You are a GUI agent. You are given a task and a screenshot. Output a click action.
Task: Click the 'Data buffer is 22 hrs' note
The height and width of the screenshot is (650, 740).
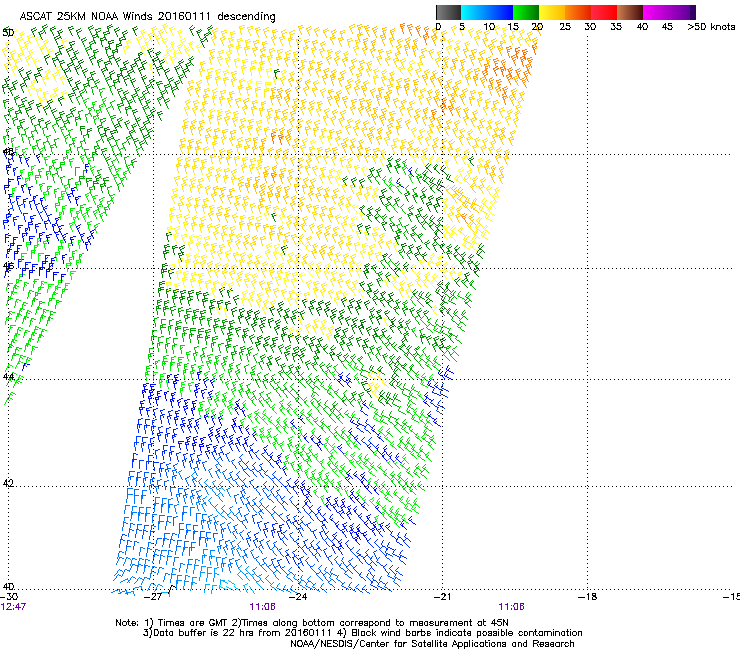click(362, 633)
